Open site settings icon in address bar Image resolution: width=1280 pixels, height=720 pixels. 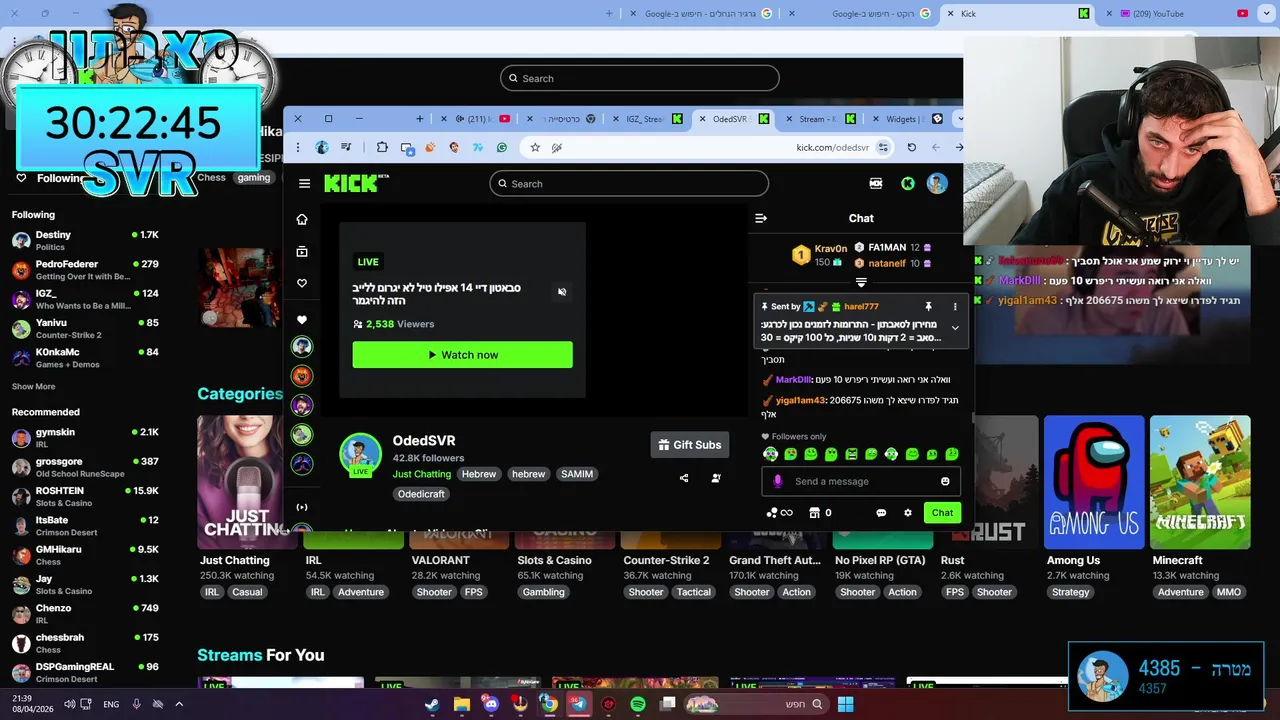[x=883, y=147]
